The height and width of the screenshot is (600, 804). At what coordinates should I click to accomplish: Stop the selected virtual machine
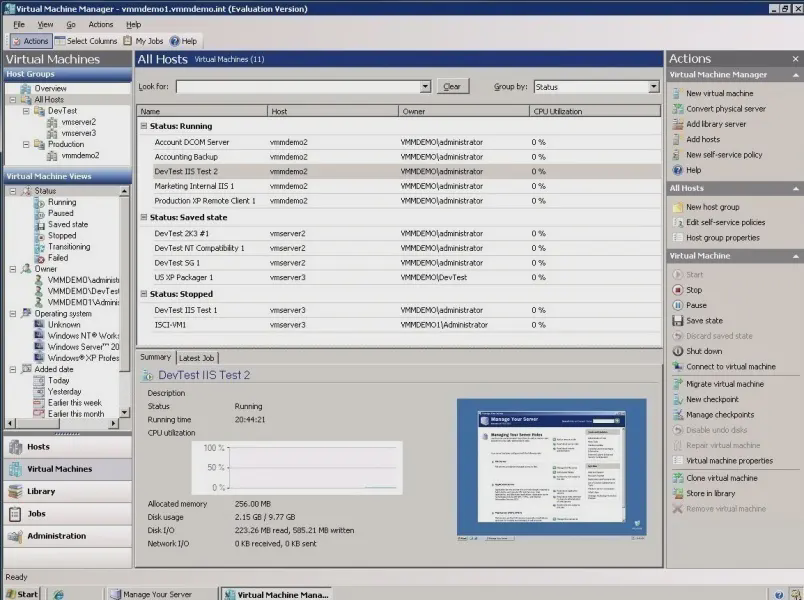point(677,290)
